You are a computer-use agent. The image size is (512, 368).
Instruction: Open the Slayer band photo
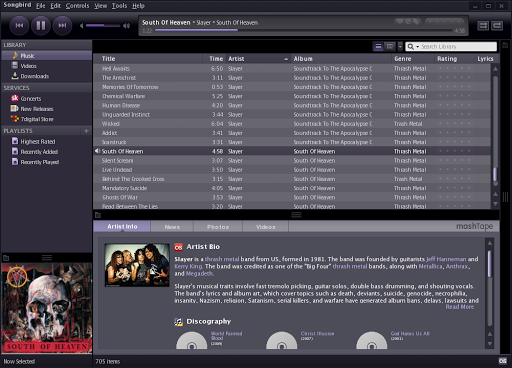[137, 265]
